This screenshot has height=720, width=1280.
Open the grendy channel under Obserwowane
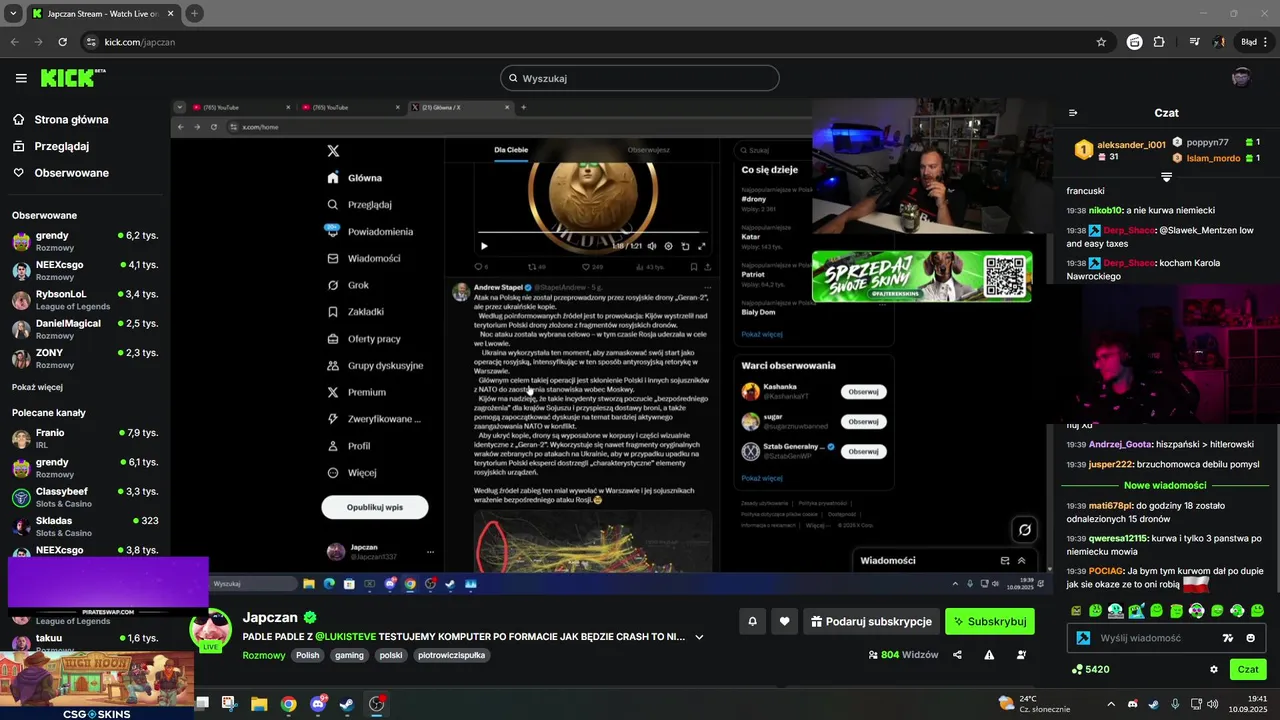85,240
